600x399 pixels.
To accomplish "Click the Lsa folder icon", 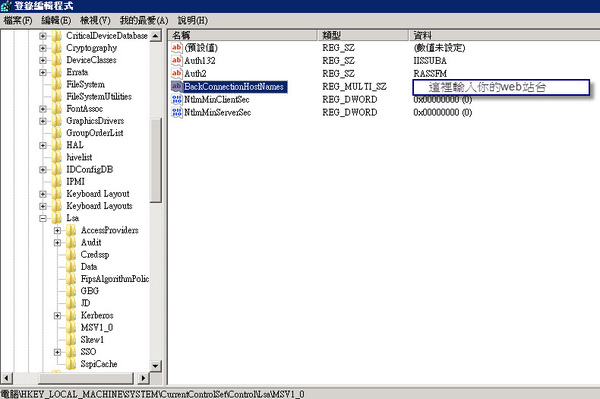I will (x=57, y=218).
